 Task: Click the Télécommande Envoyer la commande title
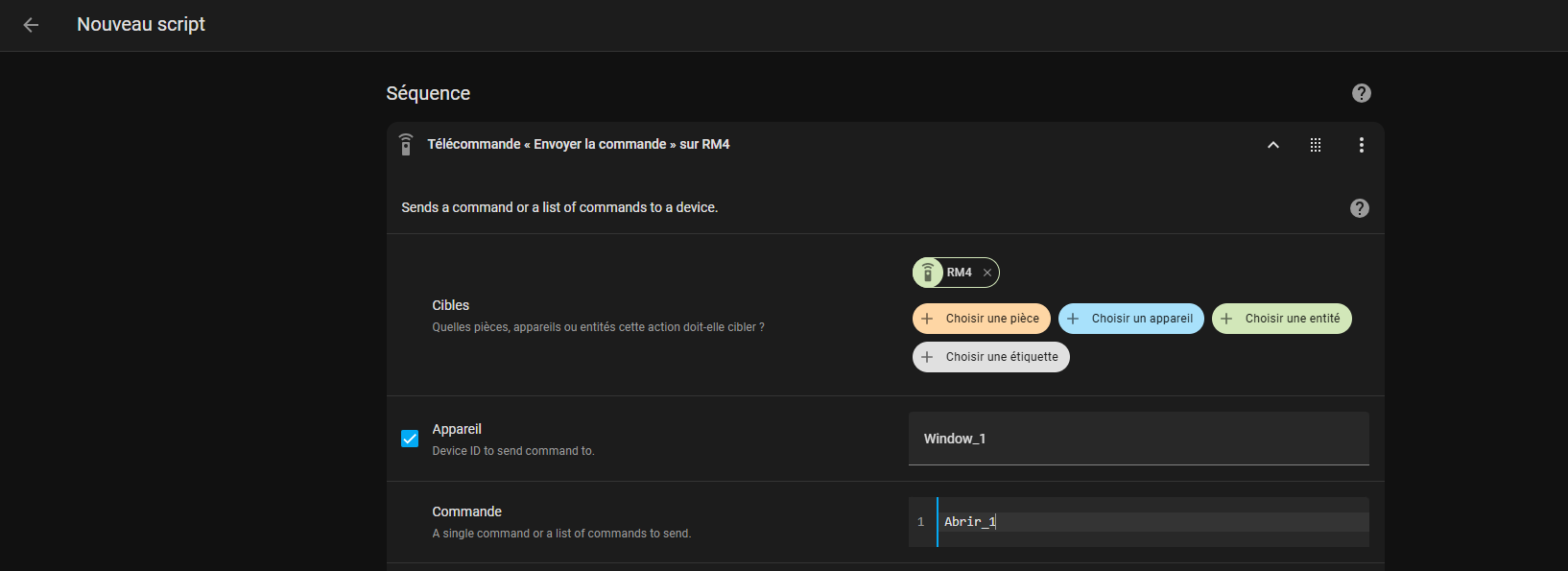click(x=579, y=144)
